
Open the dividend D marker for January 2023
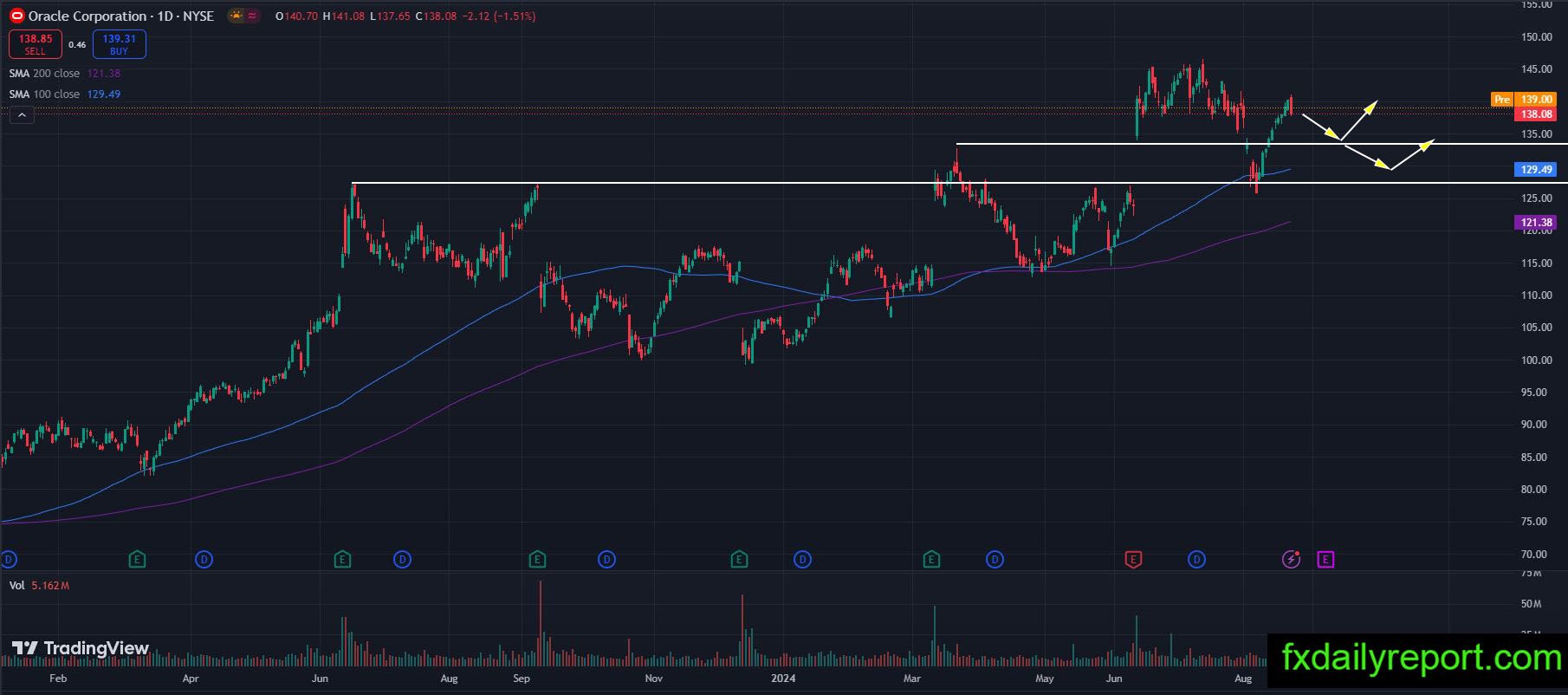click(9, 560)
